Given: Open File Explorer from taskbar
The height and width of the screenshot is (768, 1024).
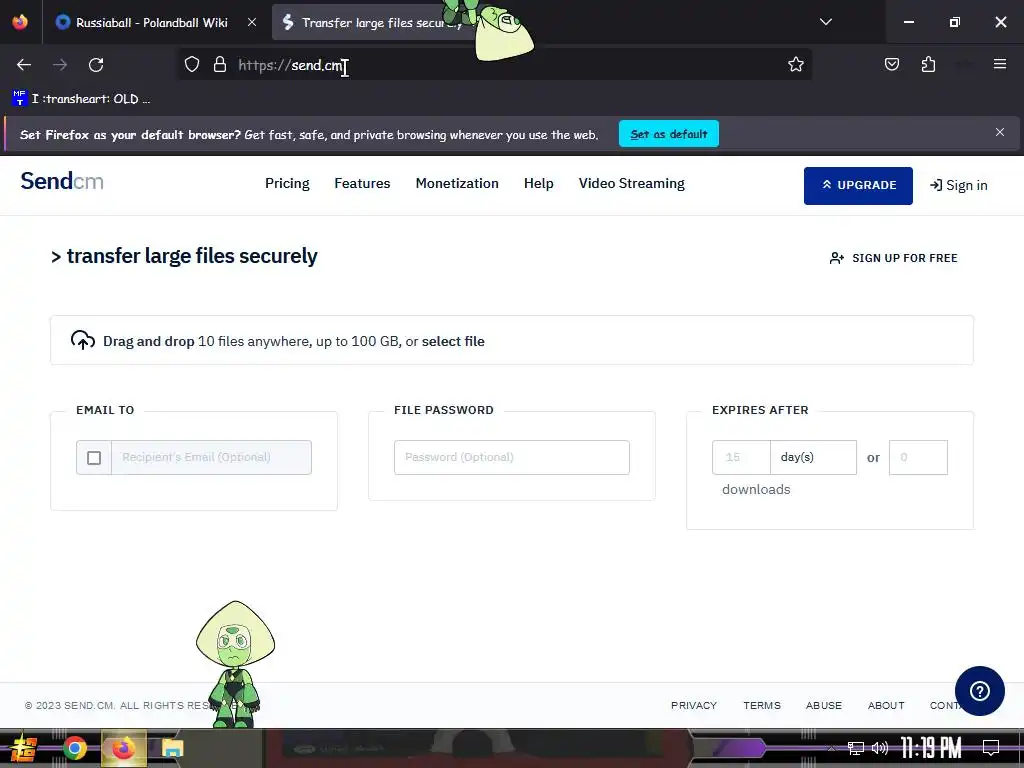Looking at the screenshot, I should [172, 748].
